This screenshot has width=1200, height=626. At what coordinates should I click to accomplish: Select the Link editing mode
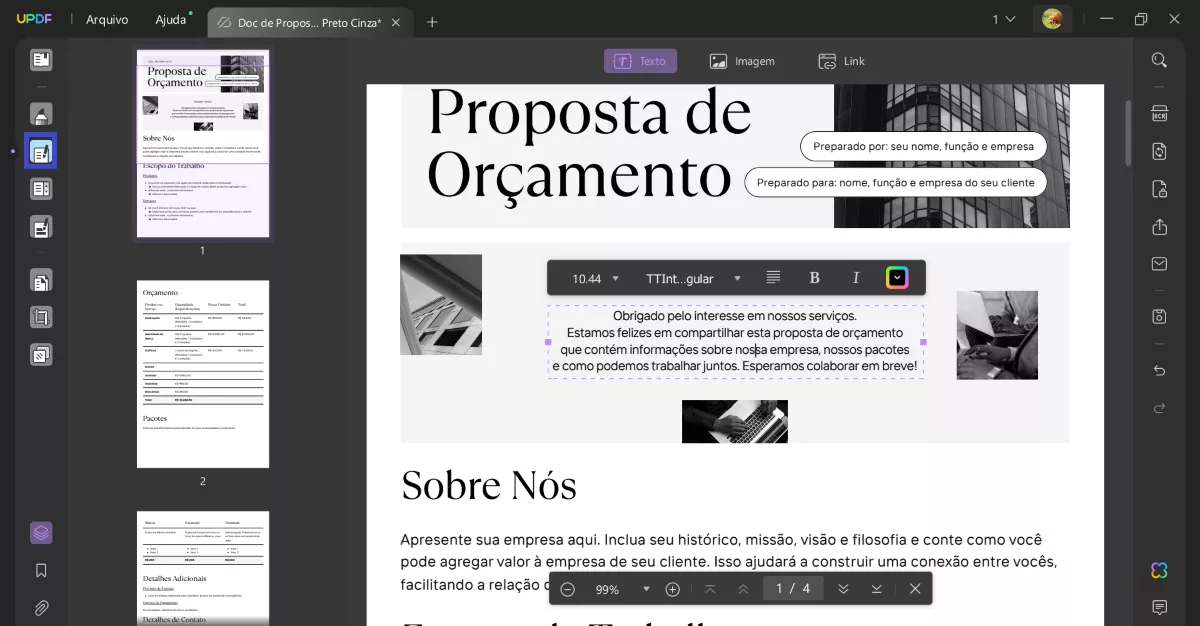841,60
